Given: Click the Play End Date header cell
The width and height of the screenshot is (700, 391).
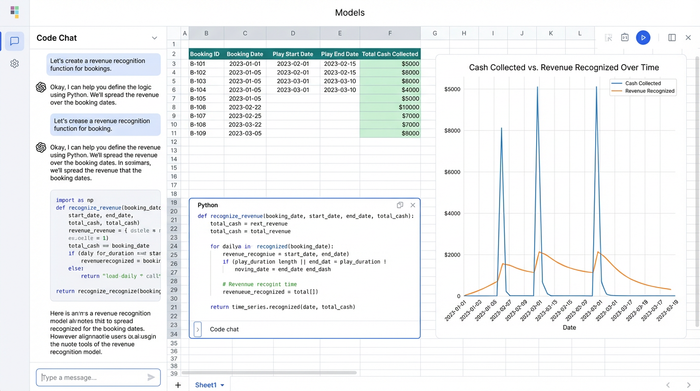Looking at the screenshot, I should click(x=340, y=54).
